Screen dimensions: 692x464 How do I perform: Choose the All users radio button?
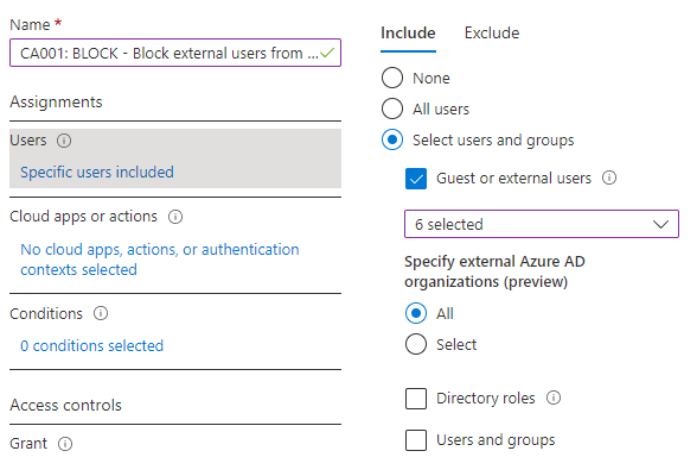(x=392, y=109)
